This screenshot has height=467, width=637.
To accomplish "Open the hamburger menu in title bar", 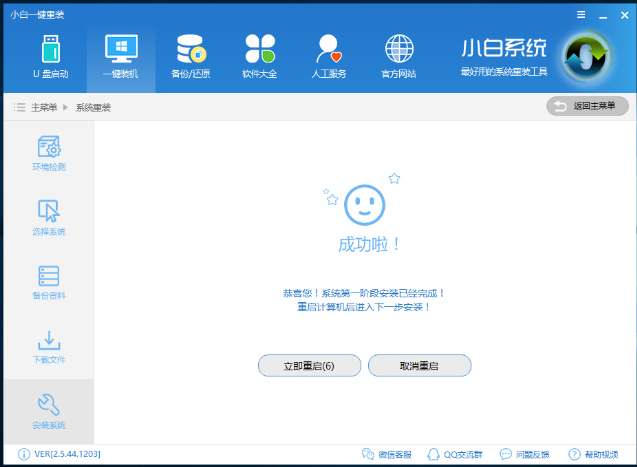I will coord(581,15).
